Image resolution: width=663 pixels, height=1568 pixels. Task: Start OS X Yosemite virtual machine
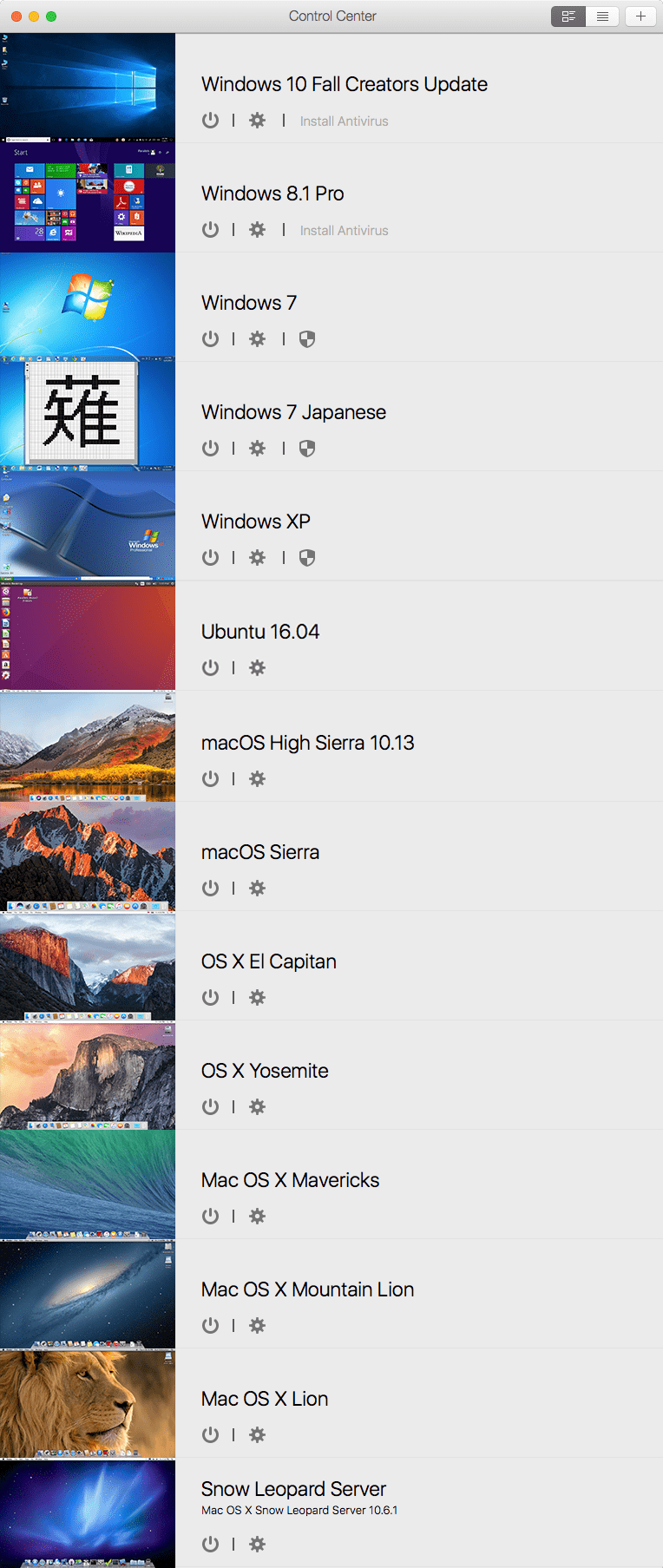pyautogui.click(x=210, y=1107)
